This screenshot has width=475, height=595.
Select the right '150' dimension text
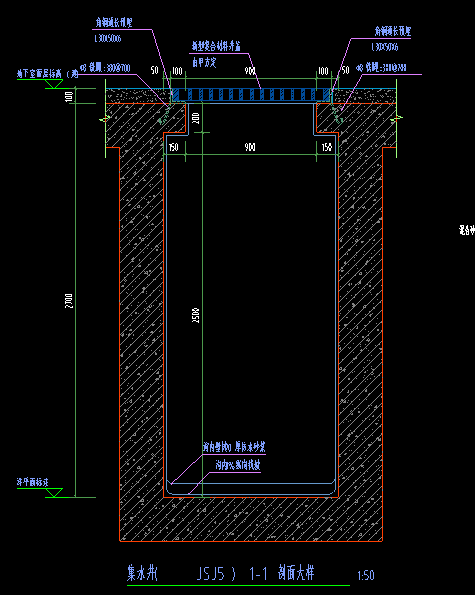coord(327,147)
